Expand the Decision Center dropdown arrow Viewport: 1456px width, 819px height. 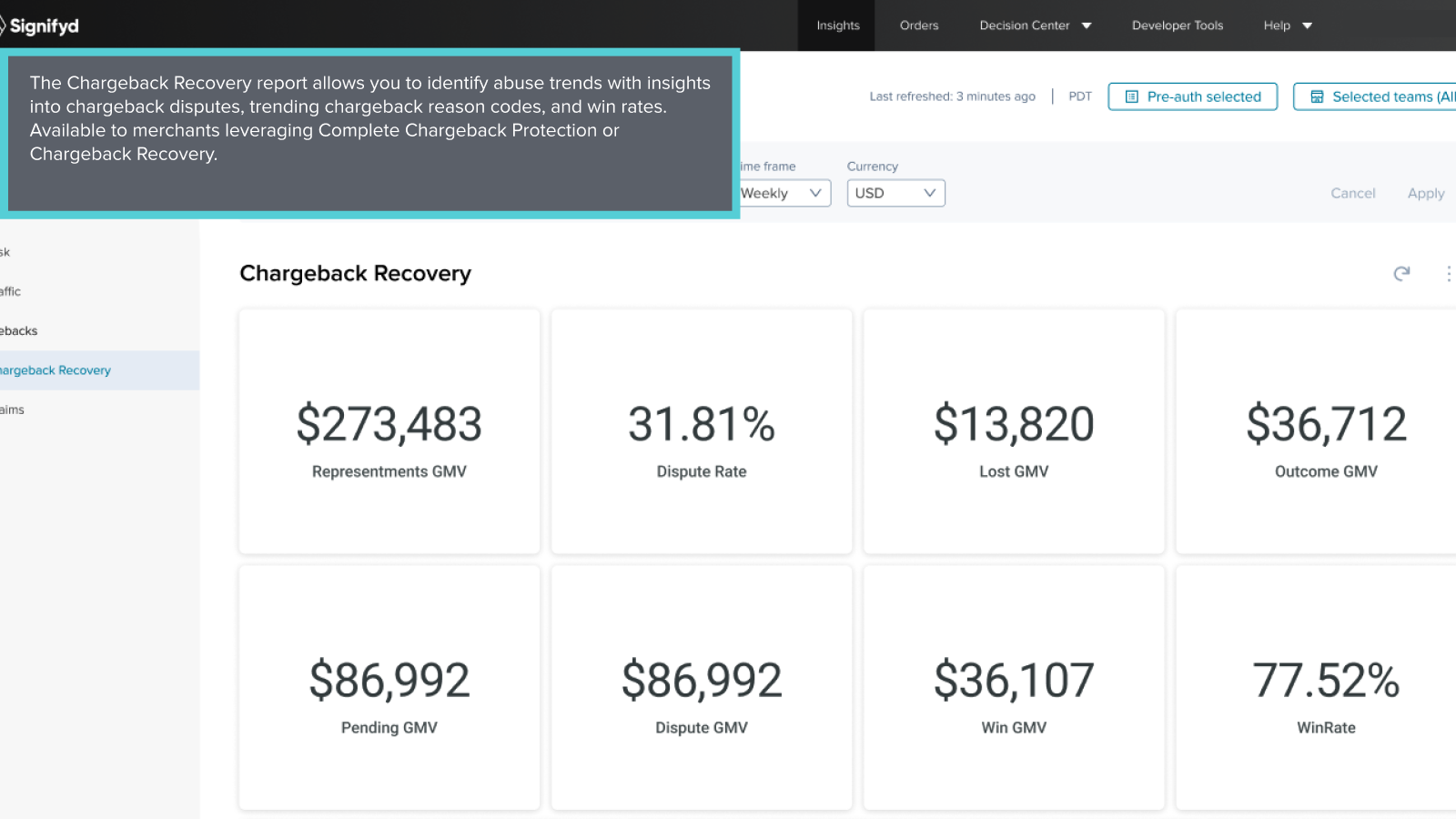tap(1087, 25)
